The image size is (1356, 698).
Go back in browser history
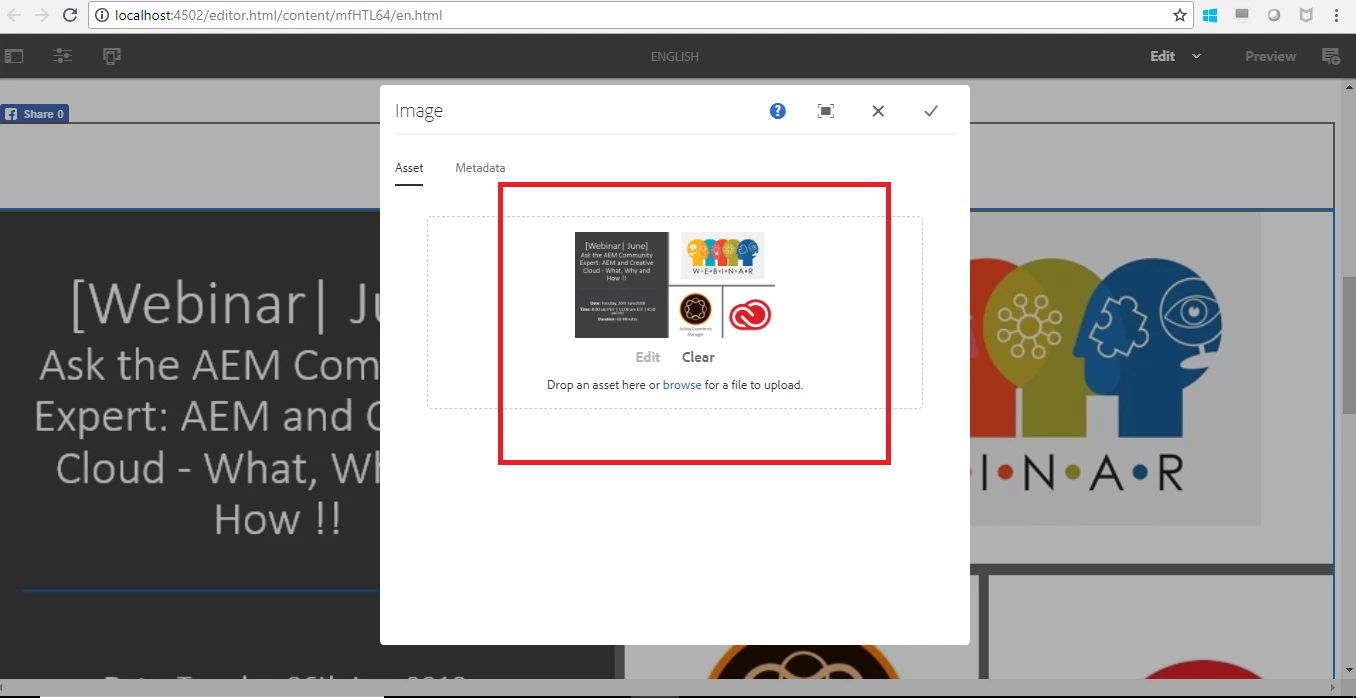pyautogui.click(x=14, y=15)
